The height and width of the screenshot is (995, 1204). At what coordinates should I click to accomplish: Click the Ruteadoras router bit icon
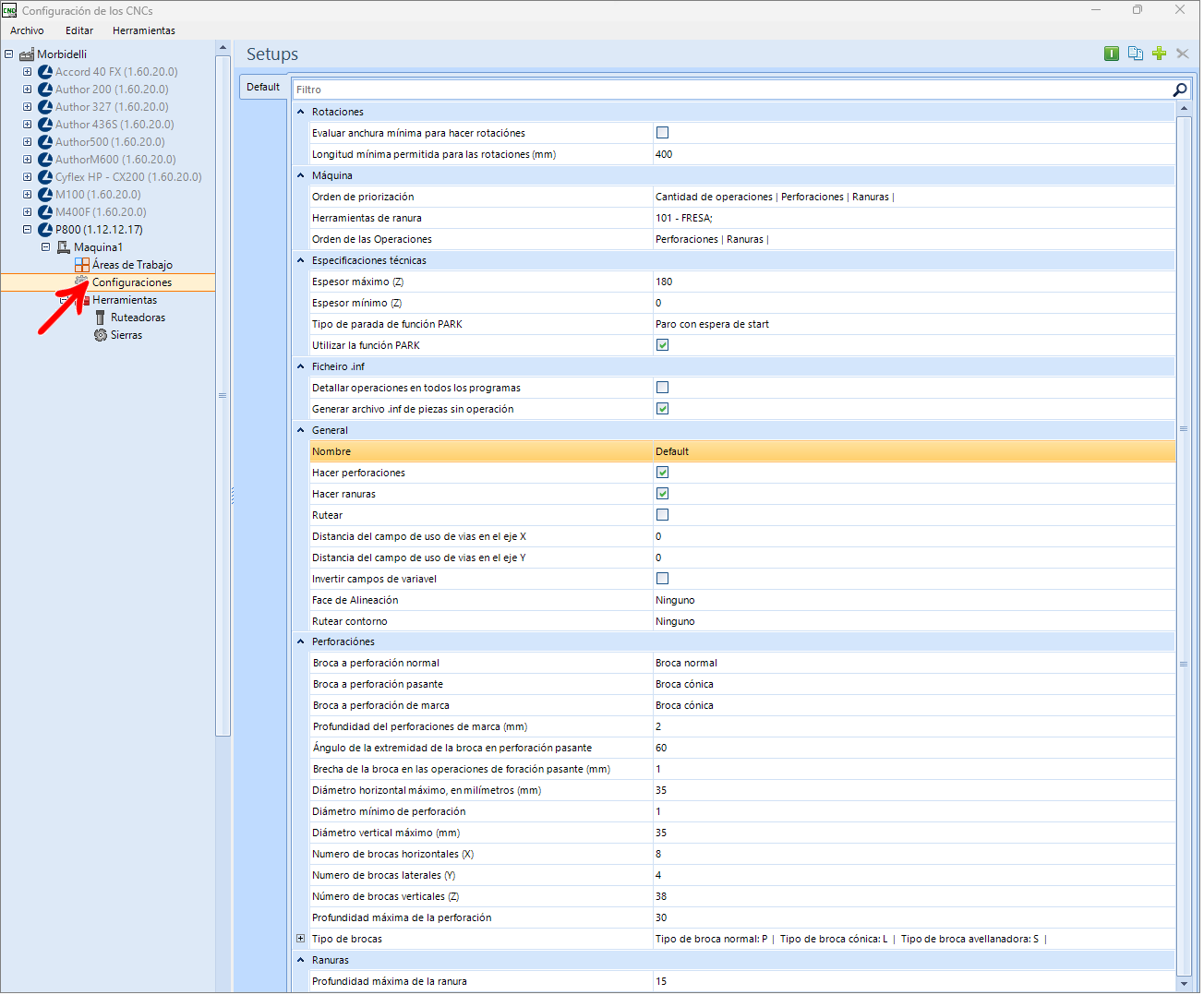coord(101,318)
